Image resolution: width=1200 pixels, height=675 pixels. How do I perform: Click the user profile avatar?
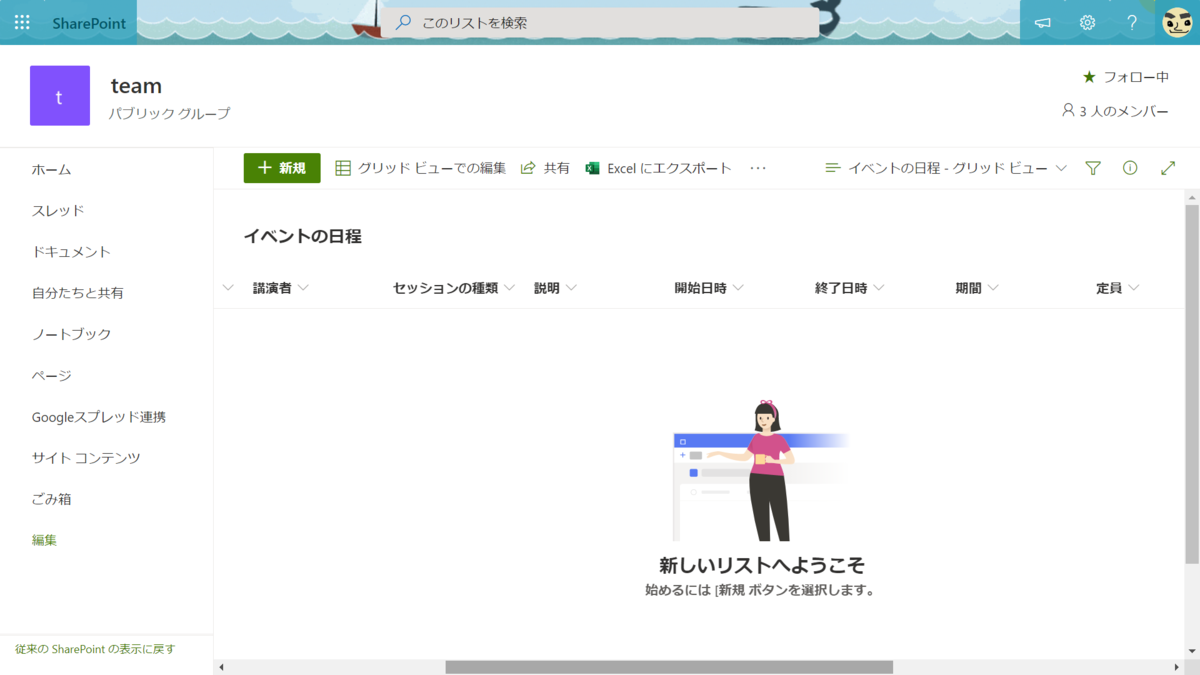[1177, 22]
